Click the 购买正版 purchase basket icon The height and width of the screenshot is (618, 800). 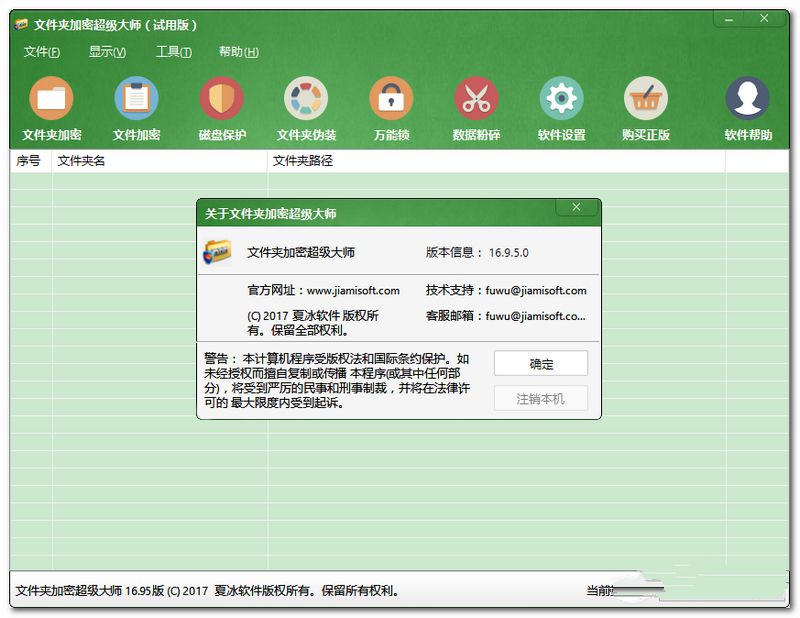point(646,99)
